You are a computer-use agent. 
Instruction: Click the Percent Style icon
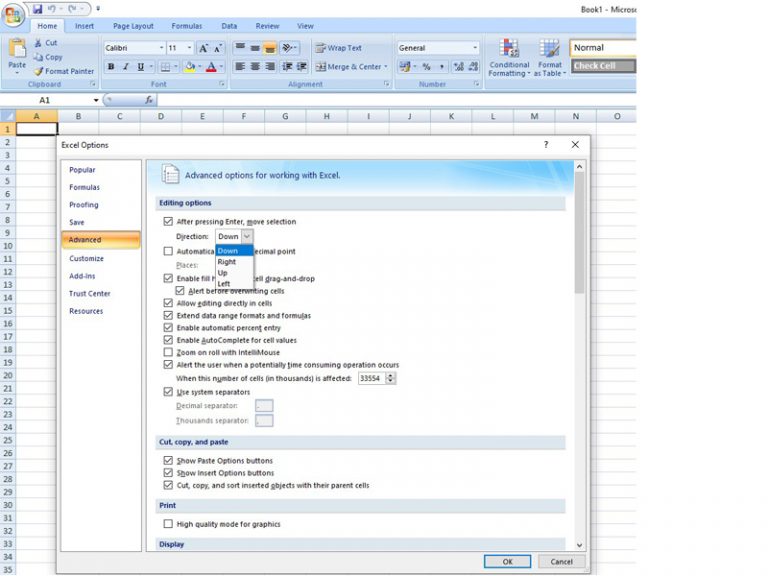(427, 67)
